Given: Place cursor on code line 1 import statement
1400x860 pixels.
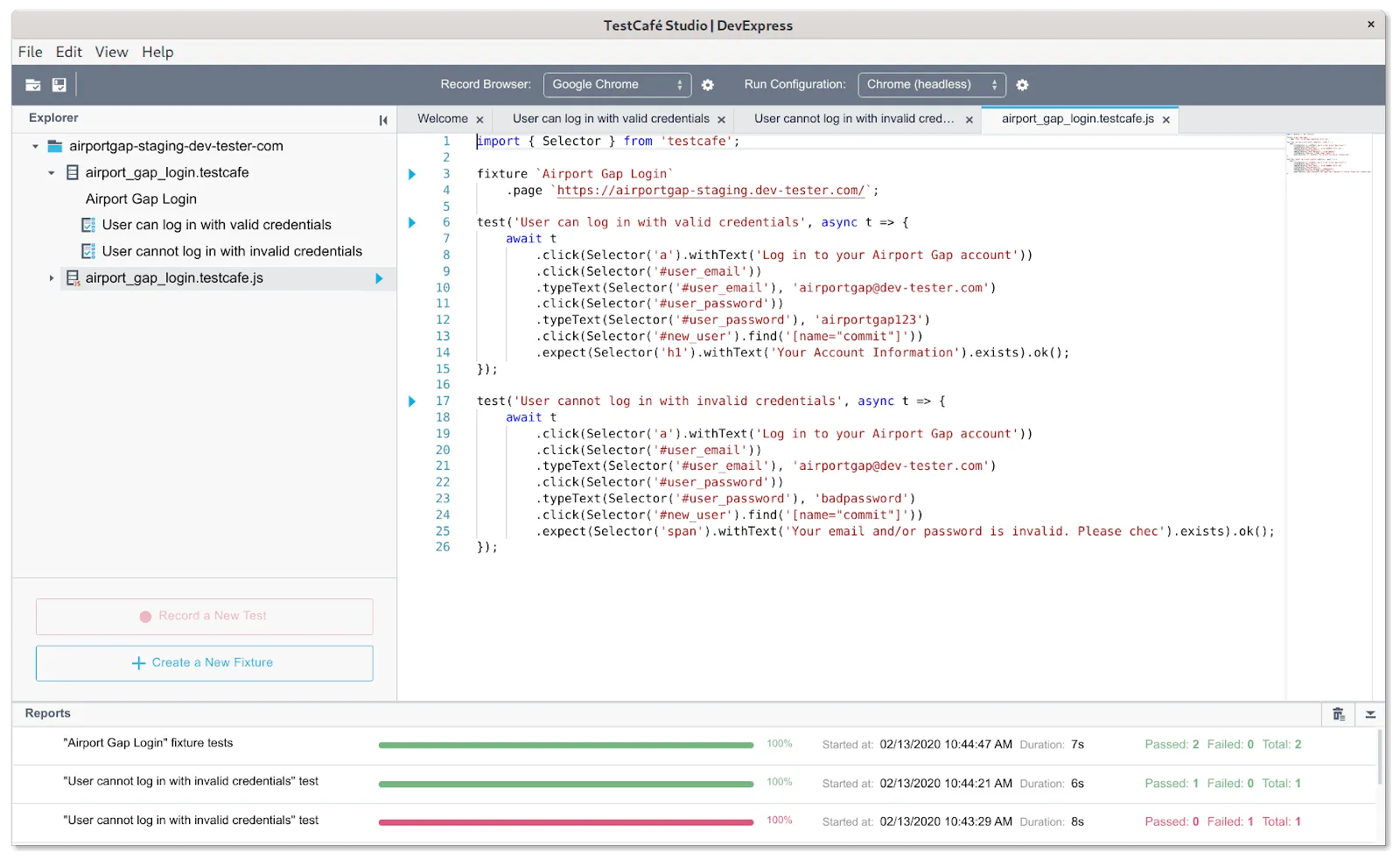Looking at the screenshot, I should pyautogui.click(x=607, y=142).
